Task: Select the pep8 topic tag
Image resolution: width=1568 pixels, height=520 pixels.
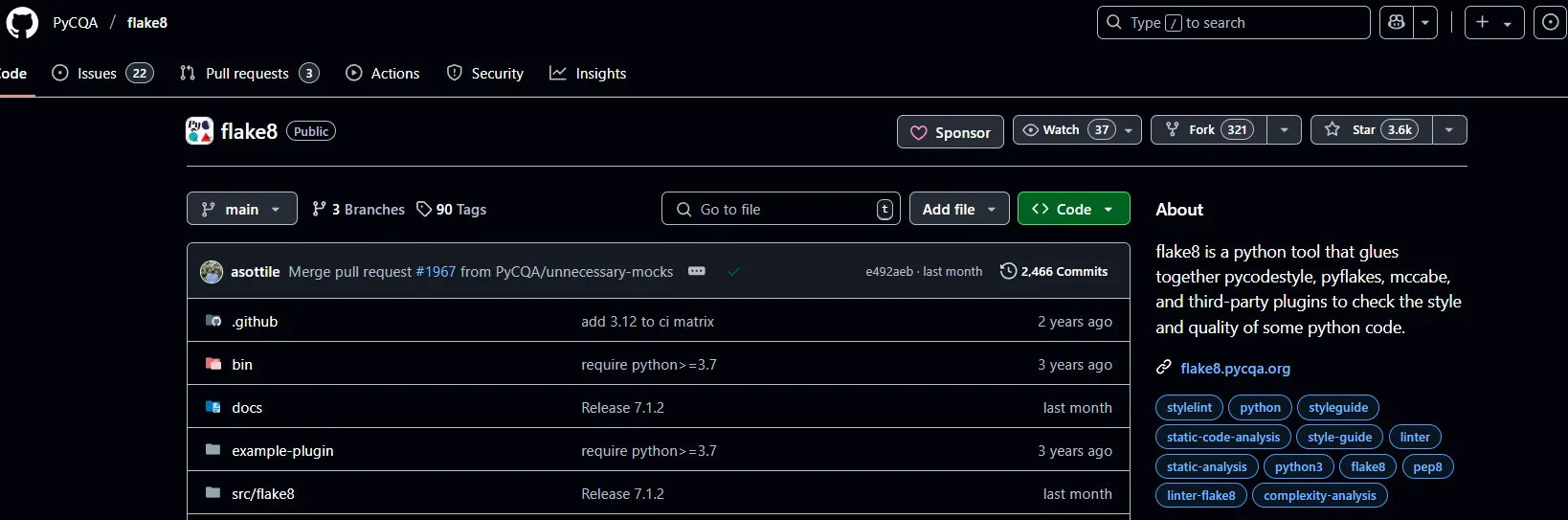Action: [x=1427, y=467]
